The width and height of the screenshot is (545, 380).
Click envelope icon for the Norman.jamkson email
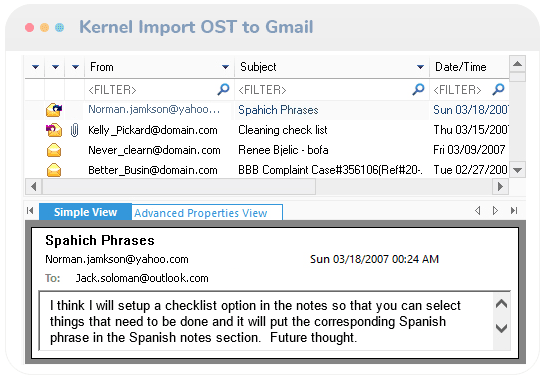pos(54,110)
